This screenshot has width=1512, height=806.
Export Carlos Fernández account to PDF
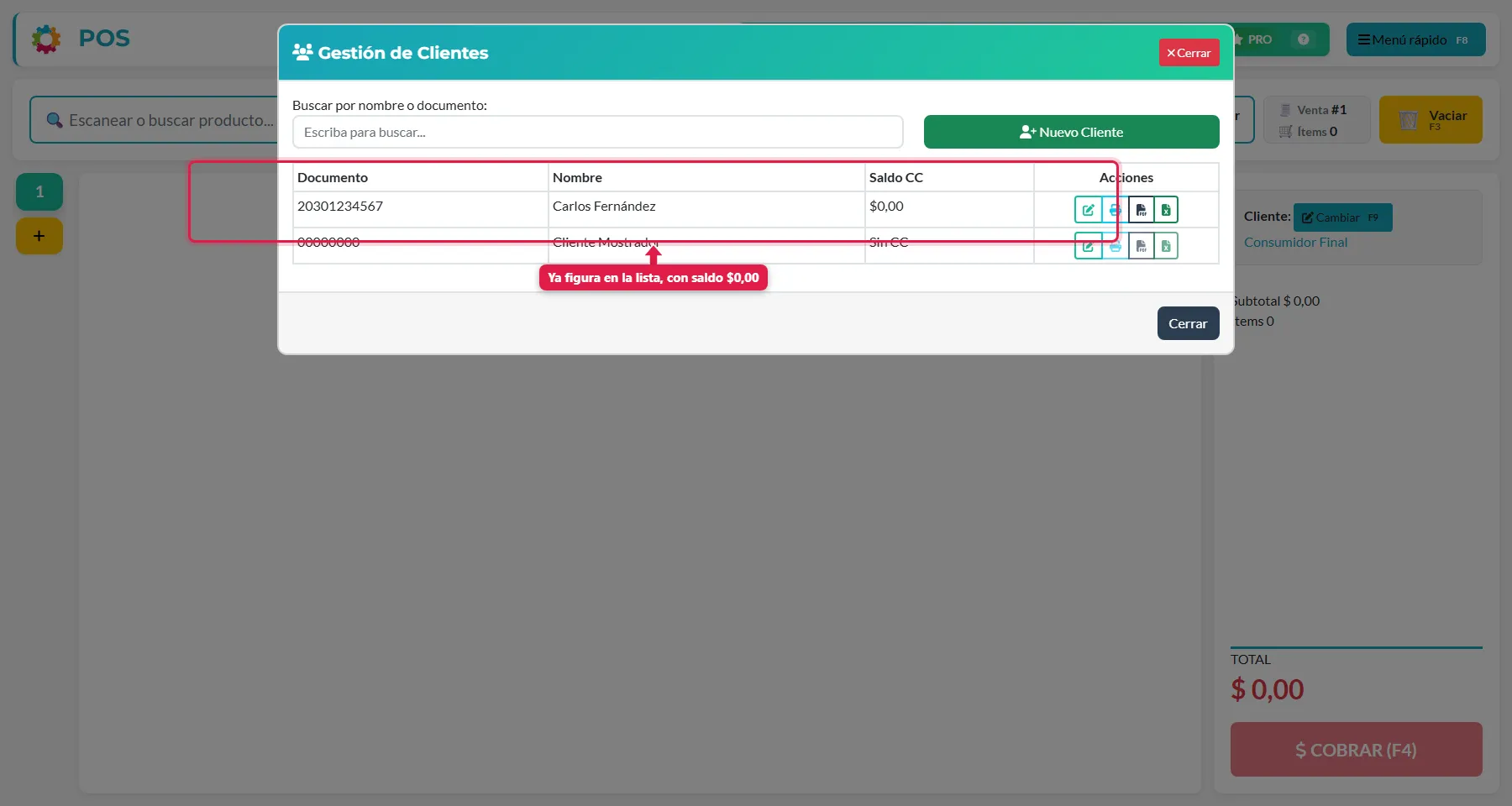[1141, 210]
